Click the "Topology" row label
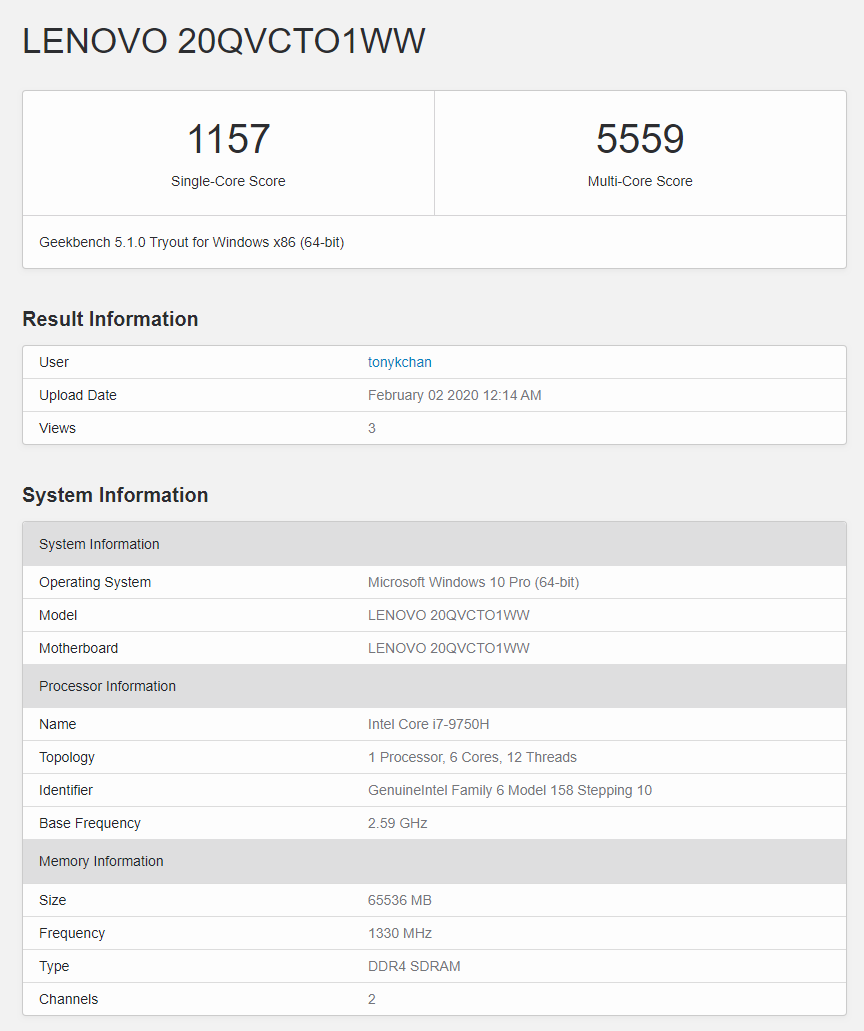Viewport: 864px width, 1031px height. (66, 757)
